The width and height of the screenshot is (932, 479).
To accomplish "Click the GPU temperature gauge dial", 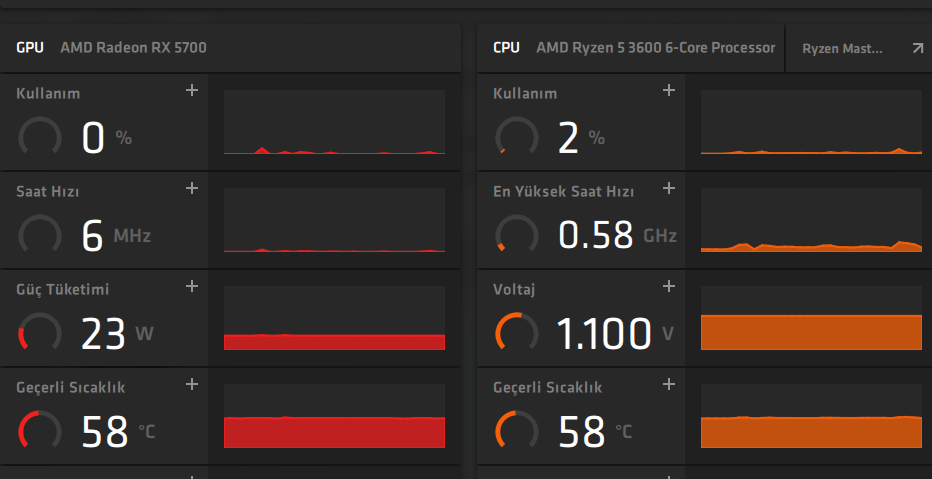I will (40, 430).
